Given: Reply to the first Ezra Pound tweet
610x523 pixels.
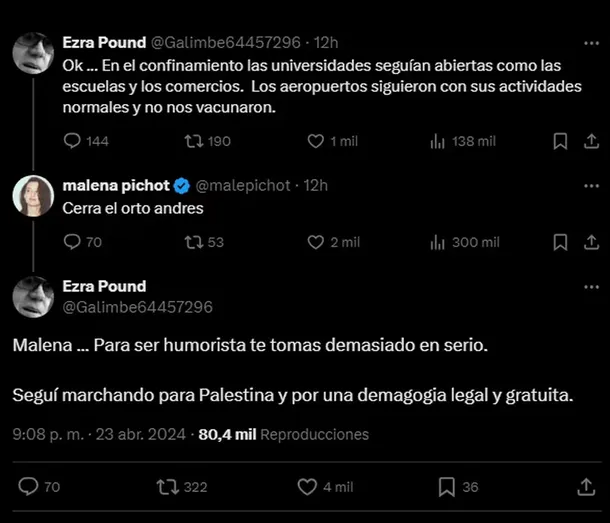Looking at the screenshot, I should (72, 141).
